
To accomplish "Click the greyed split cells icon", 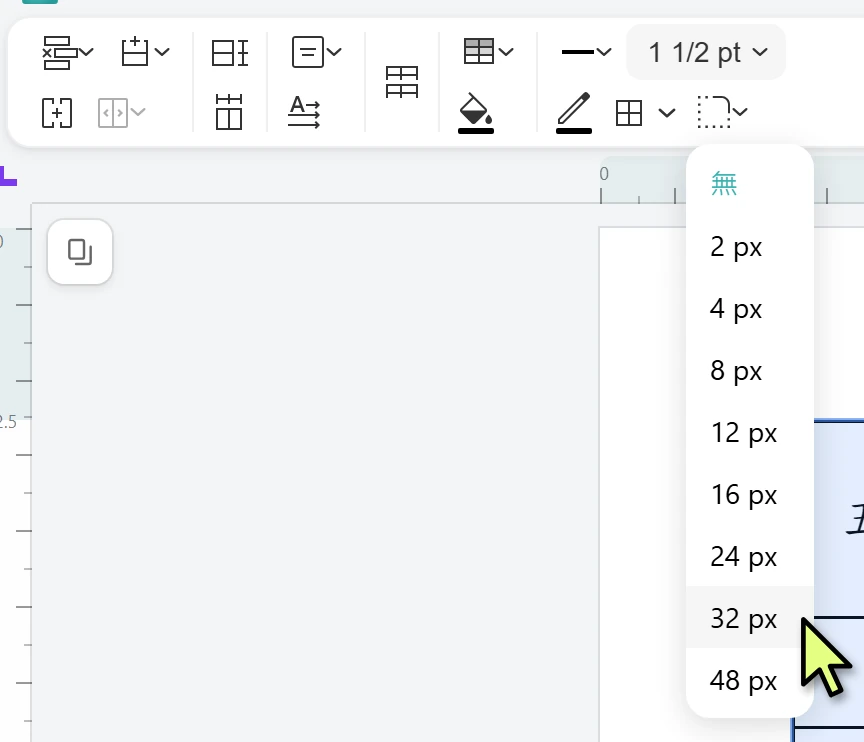I will coord(112,113).
